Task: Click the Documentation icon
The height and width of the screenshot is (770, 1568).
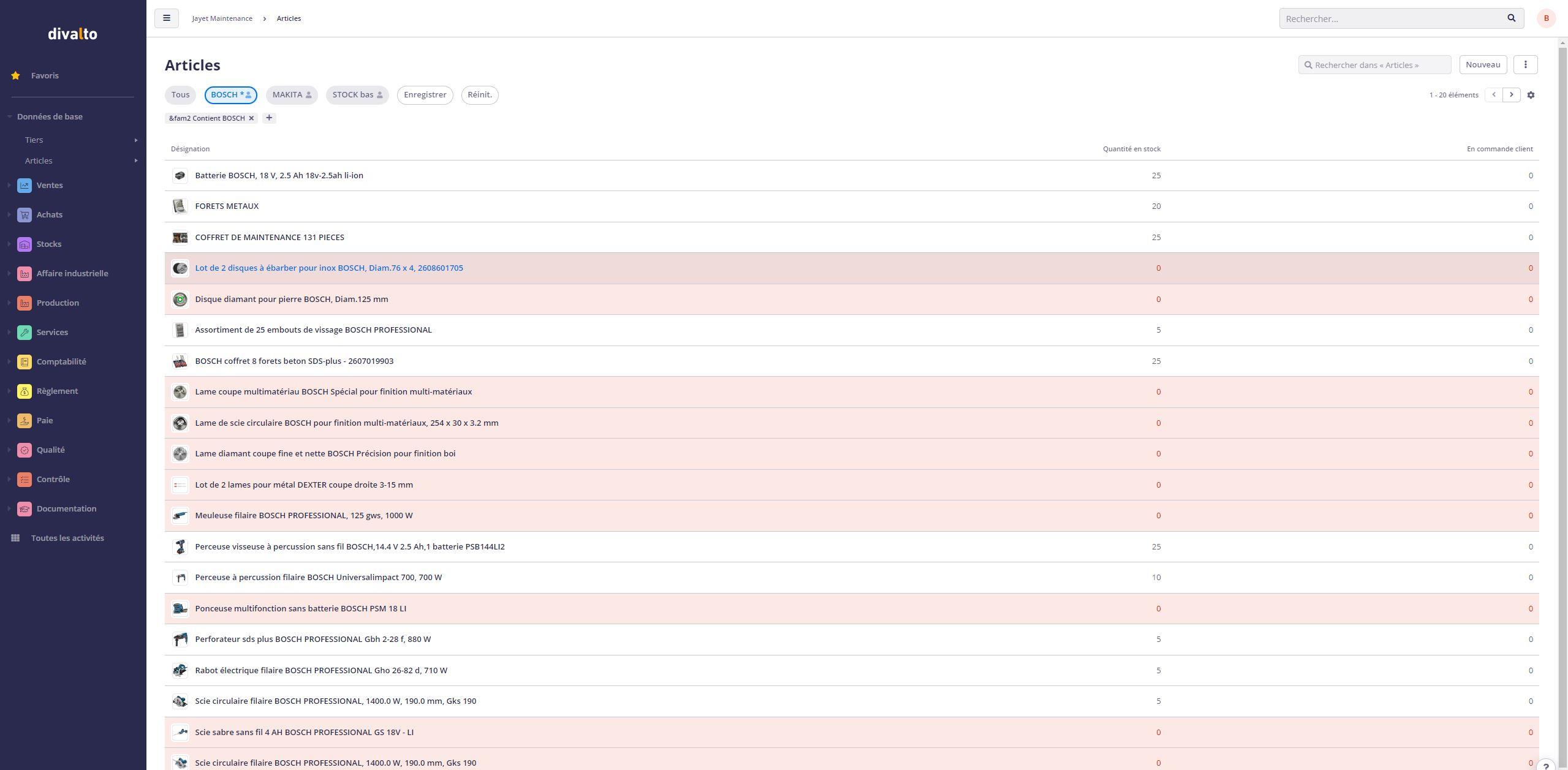Action: (25, 508)
